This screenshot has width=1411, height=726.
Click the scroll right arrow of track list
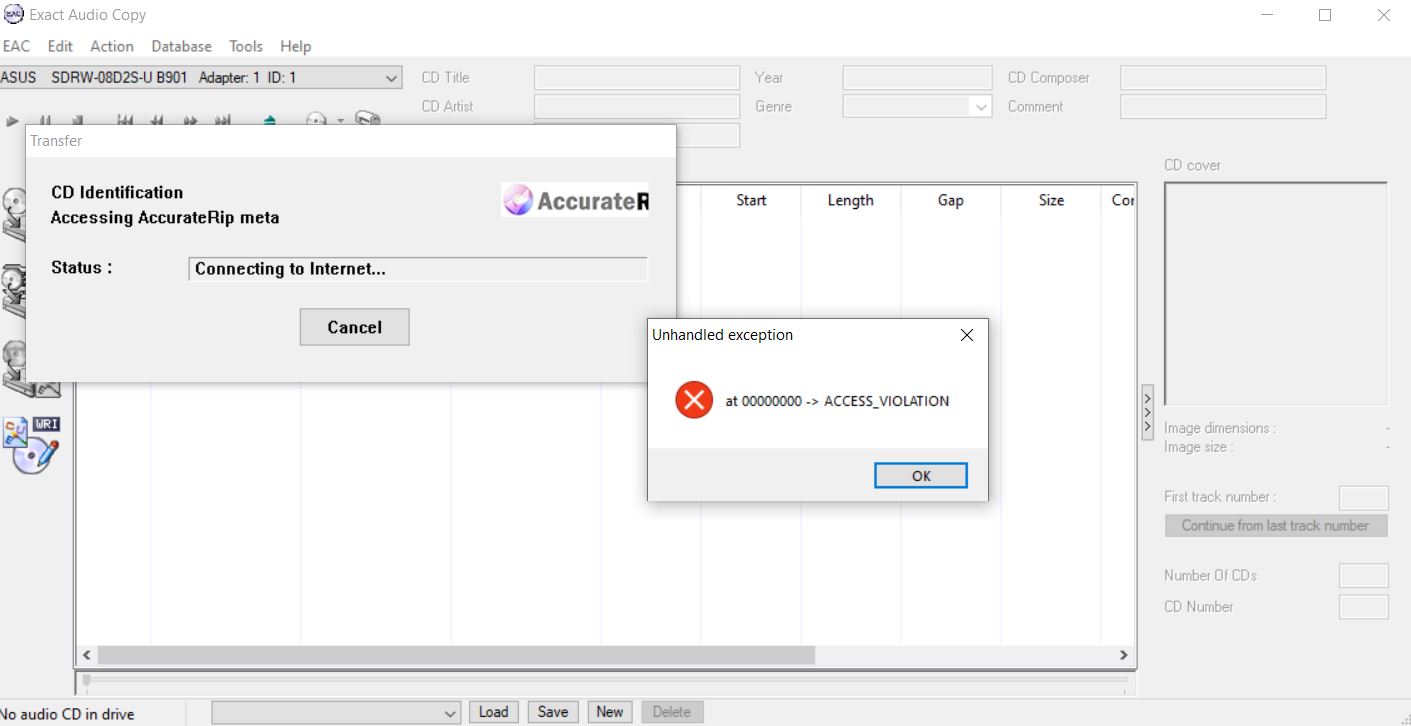1123,655
